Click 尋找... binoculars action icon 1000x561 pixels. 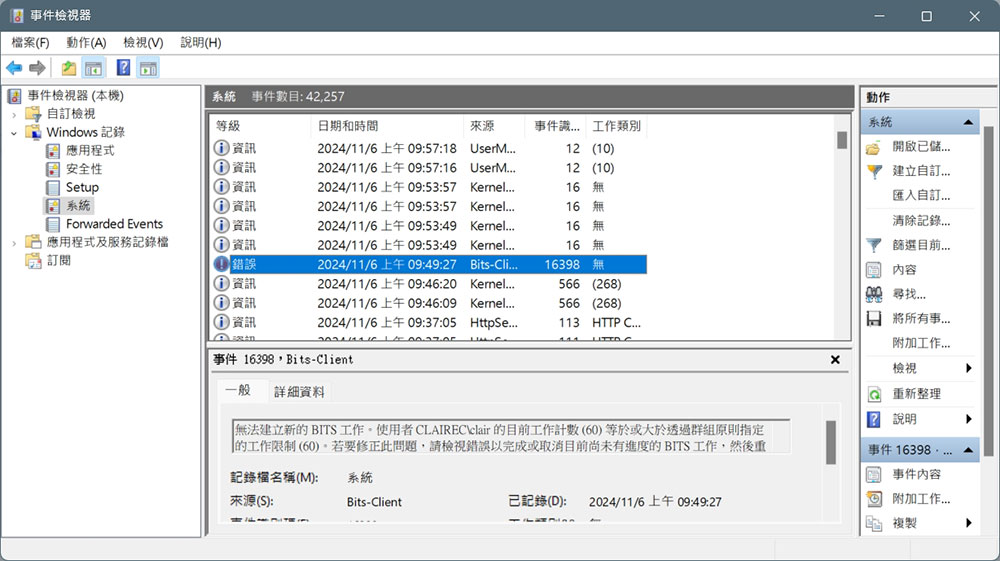(874, 294)
